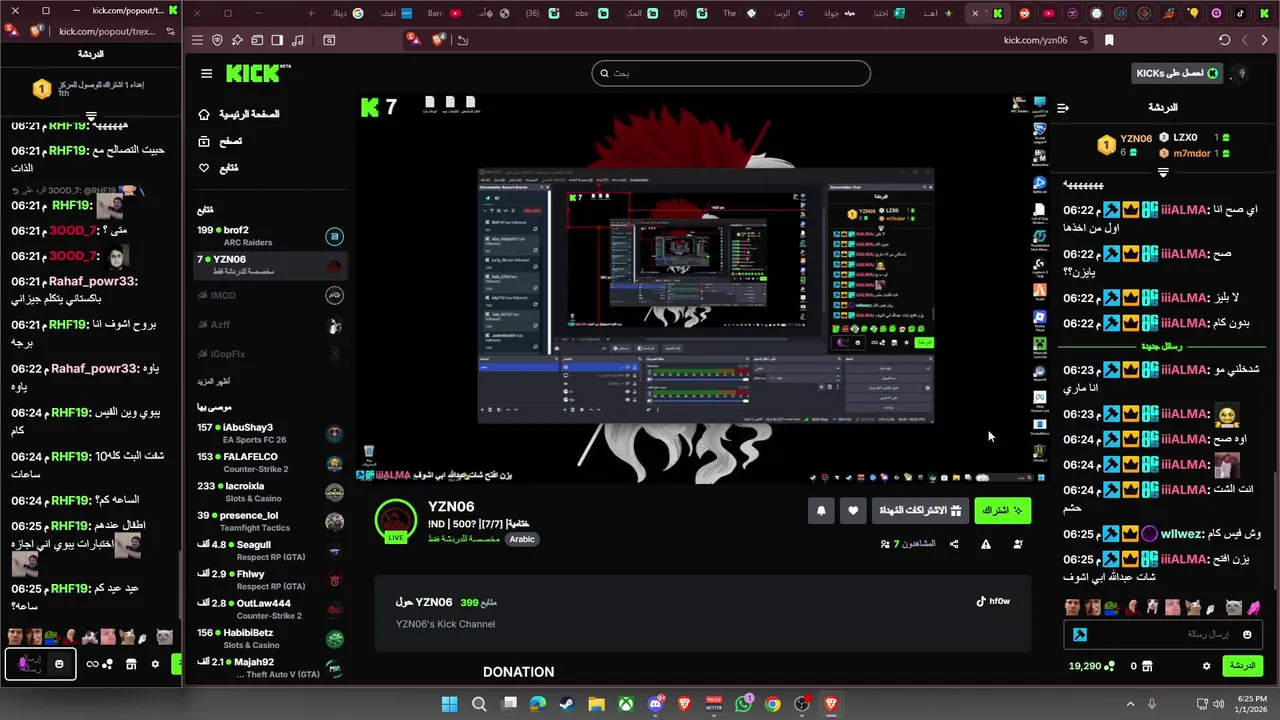Expand popout chat leaderboard chevron
Screen dimensions: 1280x720
click(91, 117)
